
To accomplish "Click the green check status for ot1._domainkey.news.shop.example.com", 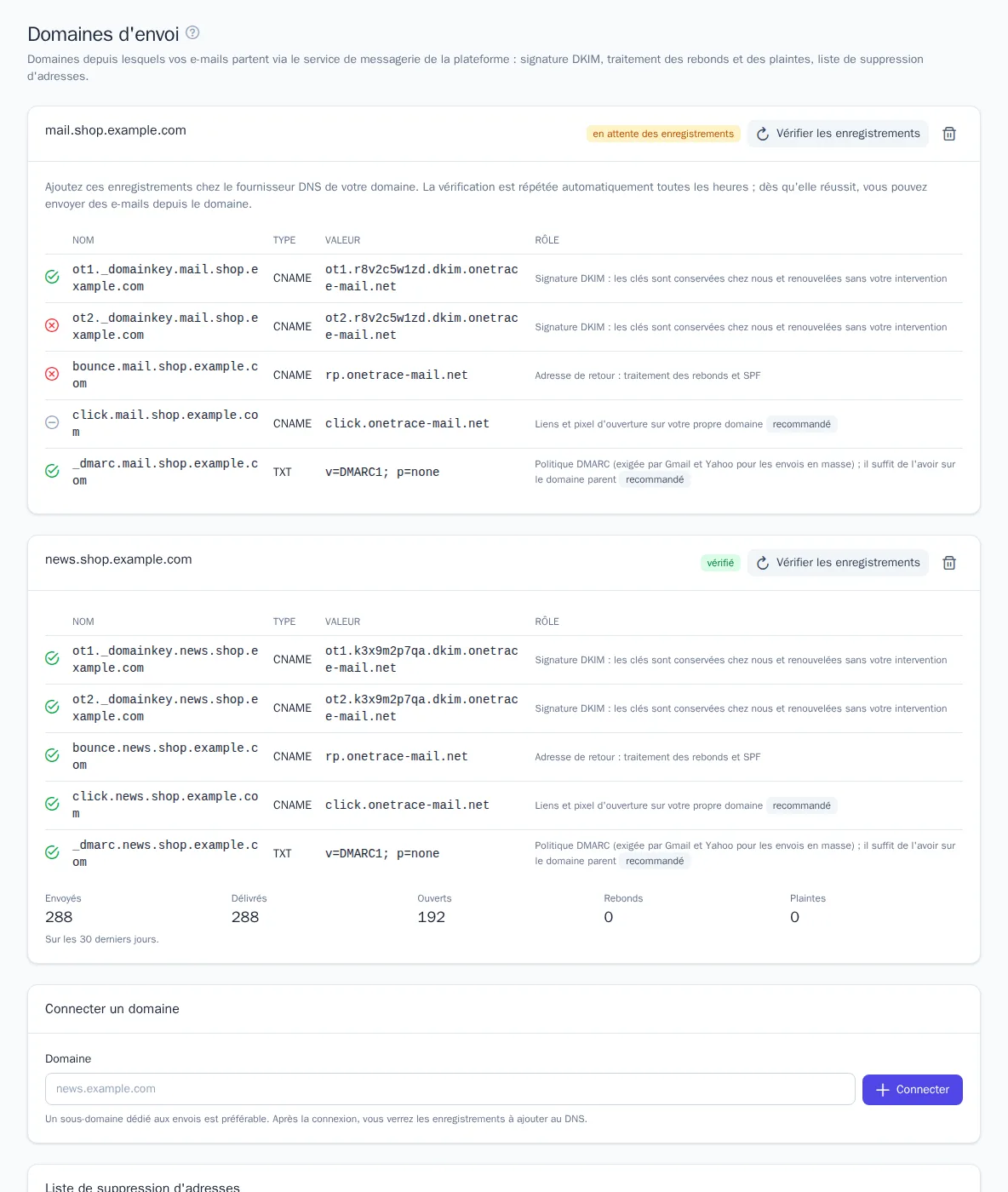I will [52, 659].
